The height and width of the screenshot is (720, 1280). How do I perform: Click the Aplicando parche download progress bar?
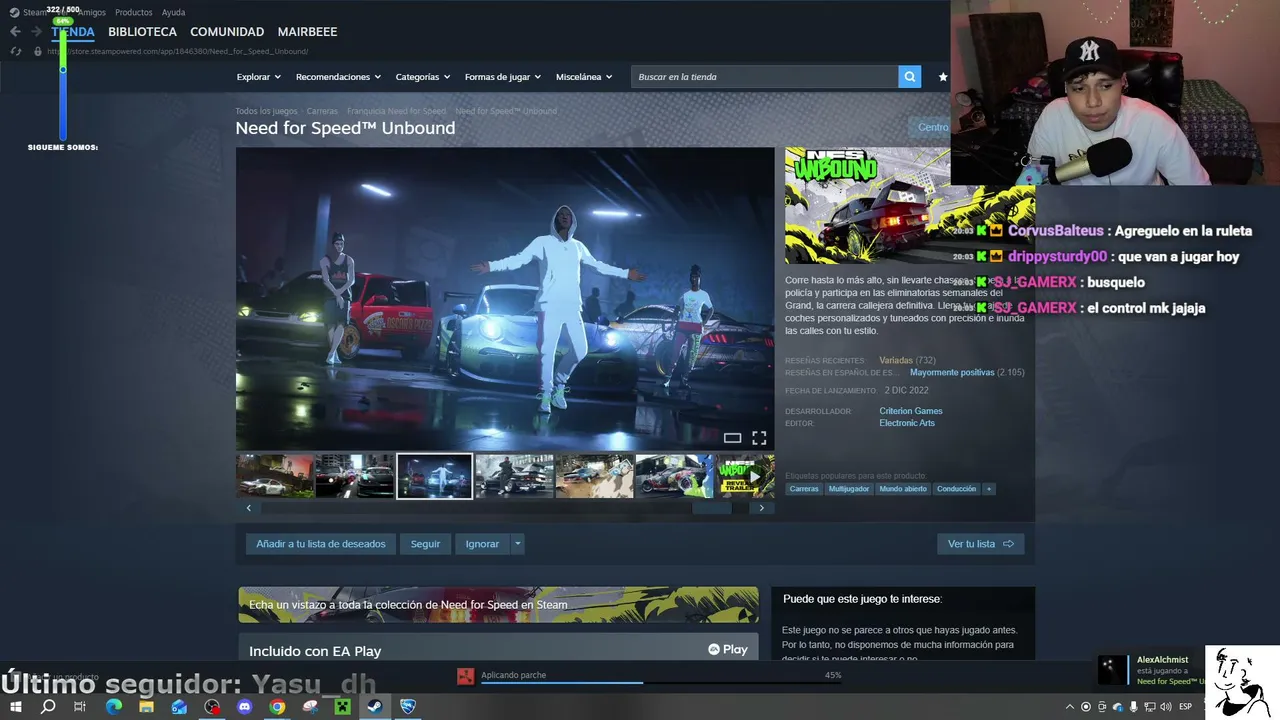click(661, 682)
